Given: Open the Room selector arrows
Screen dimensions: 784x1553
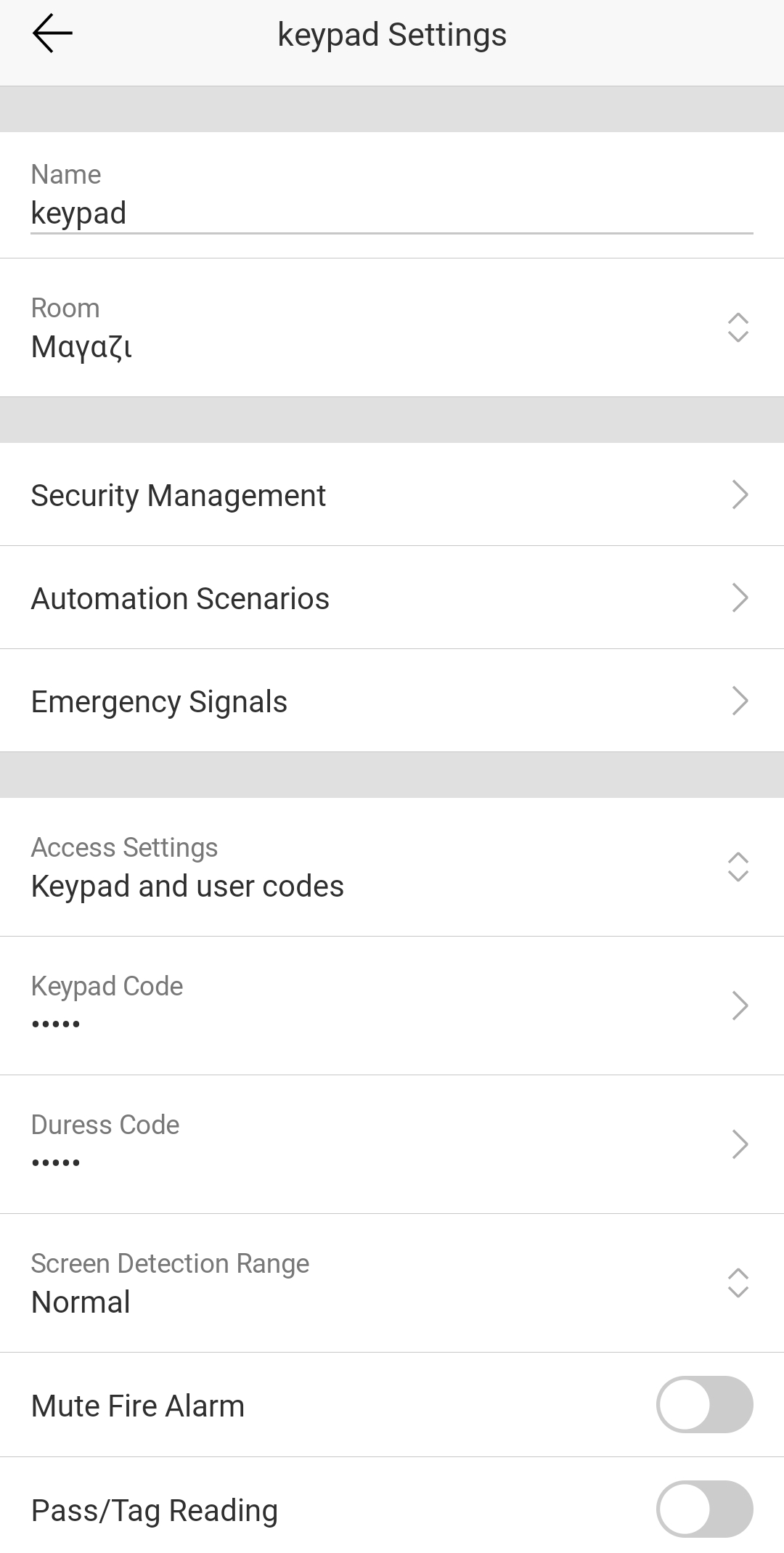Looking at the screenshot, I should [x=738, y=327].
